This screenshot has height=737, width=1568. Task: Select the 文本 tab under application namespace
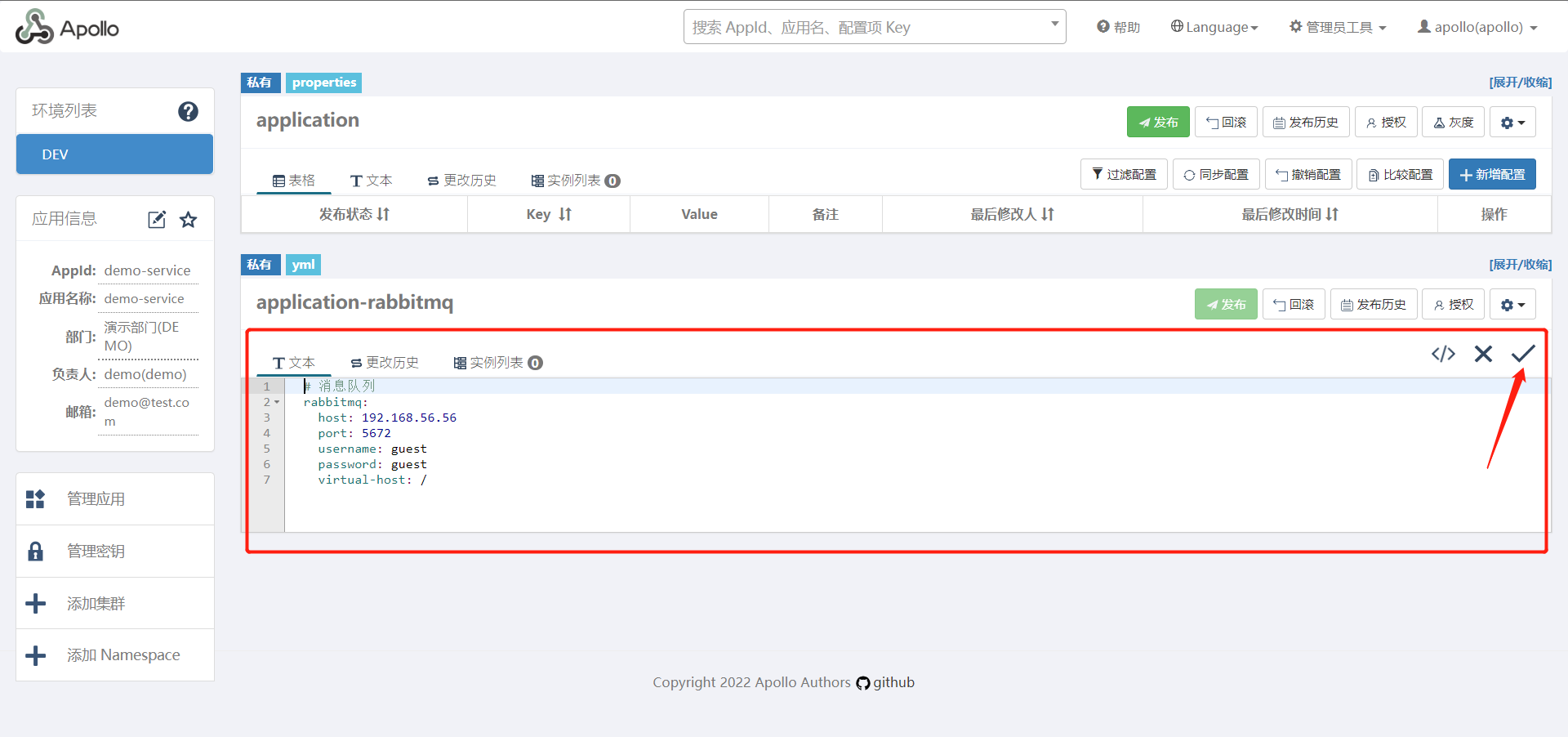372,181
